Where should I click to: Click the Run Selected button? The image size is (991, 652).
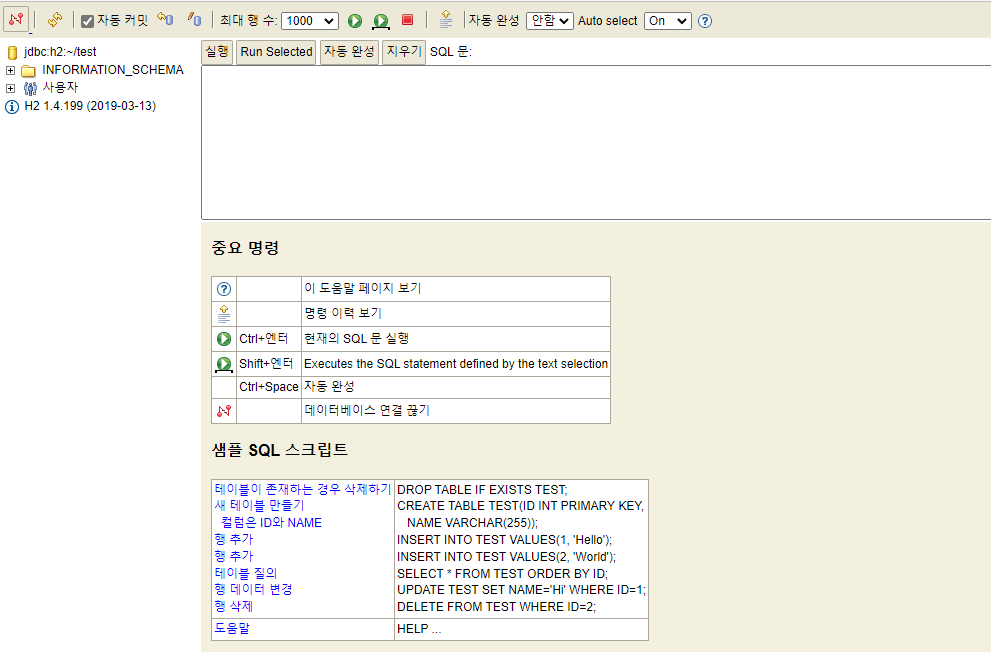(276, 52)
